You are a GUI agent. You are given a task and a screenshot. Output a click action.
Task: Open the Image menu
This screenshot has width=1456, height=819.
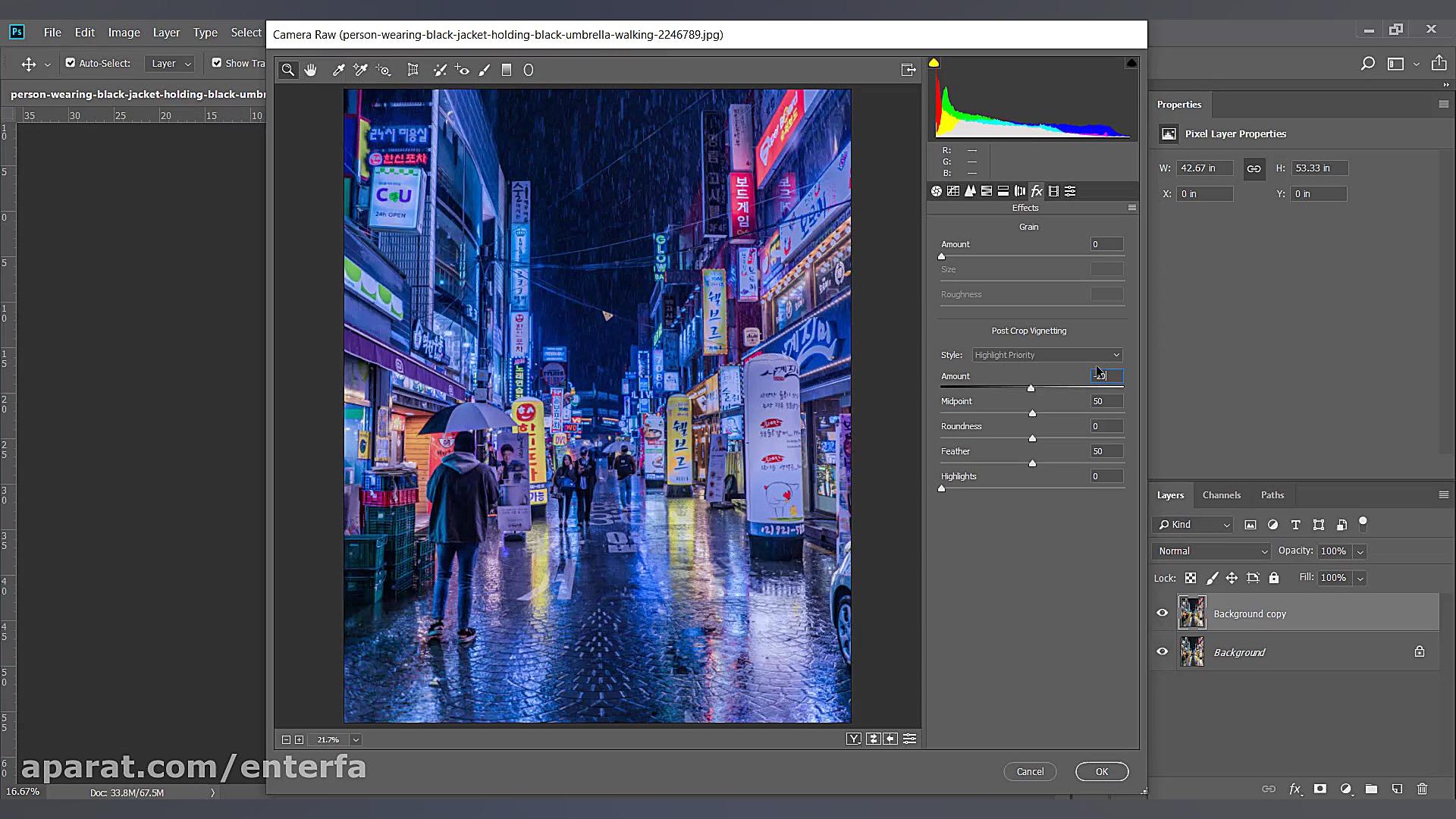point(124,33)
